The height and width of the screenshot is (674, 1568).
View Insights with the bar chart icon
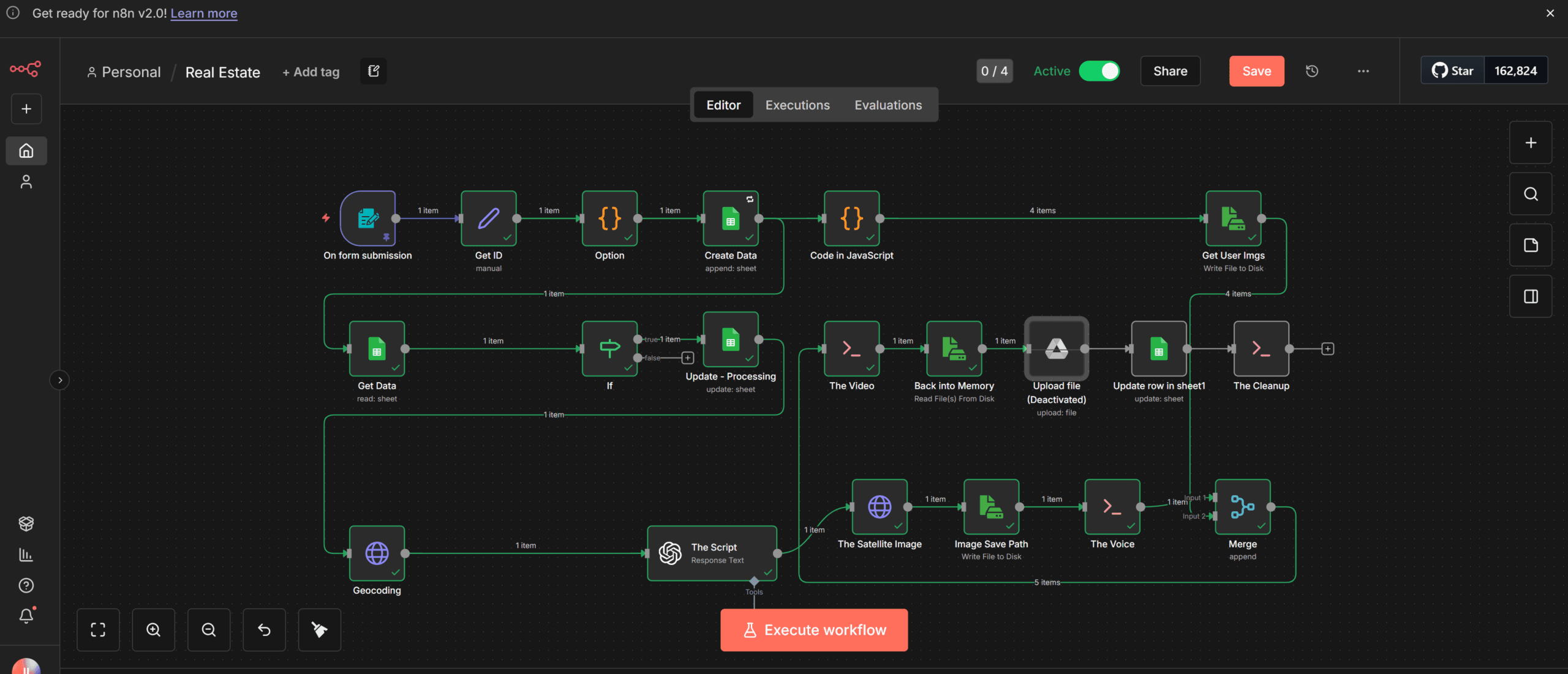[x=26, y=555]
